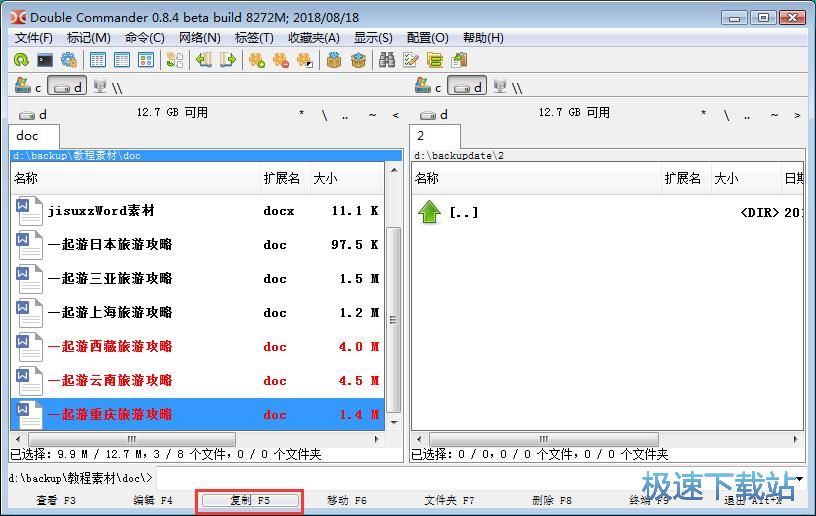Image resolution: width=816 pixels, height=516 pixels.
Task: Select the file jisuxzWord素材
Action: click(198, 211)
